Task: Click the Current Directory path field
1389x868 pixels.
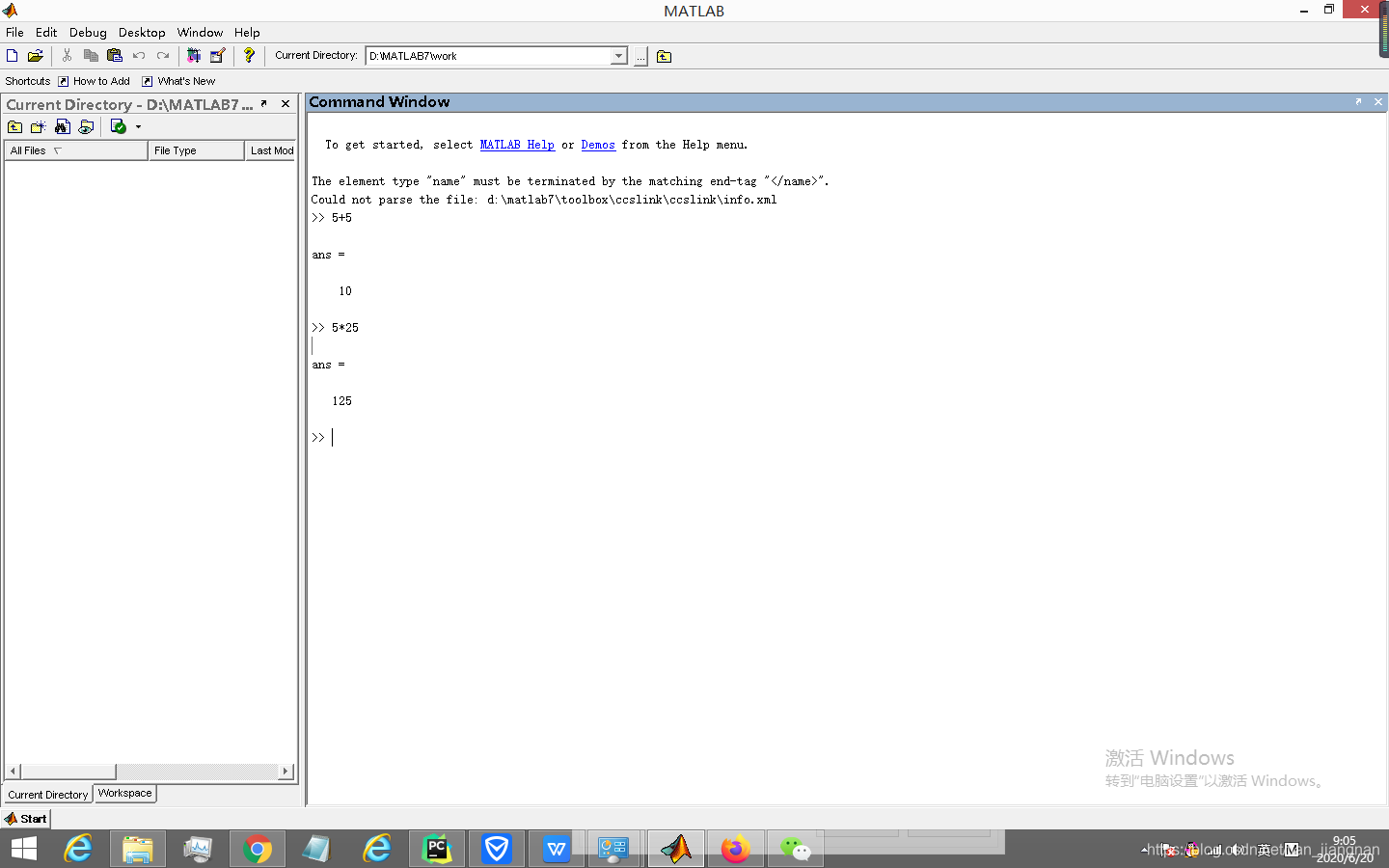Action: [x=489, y=56]
